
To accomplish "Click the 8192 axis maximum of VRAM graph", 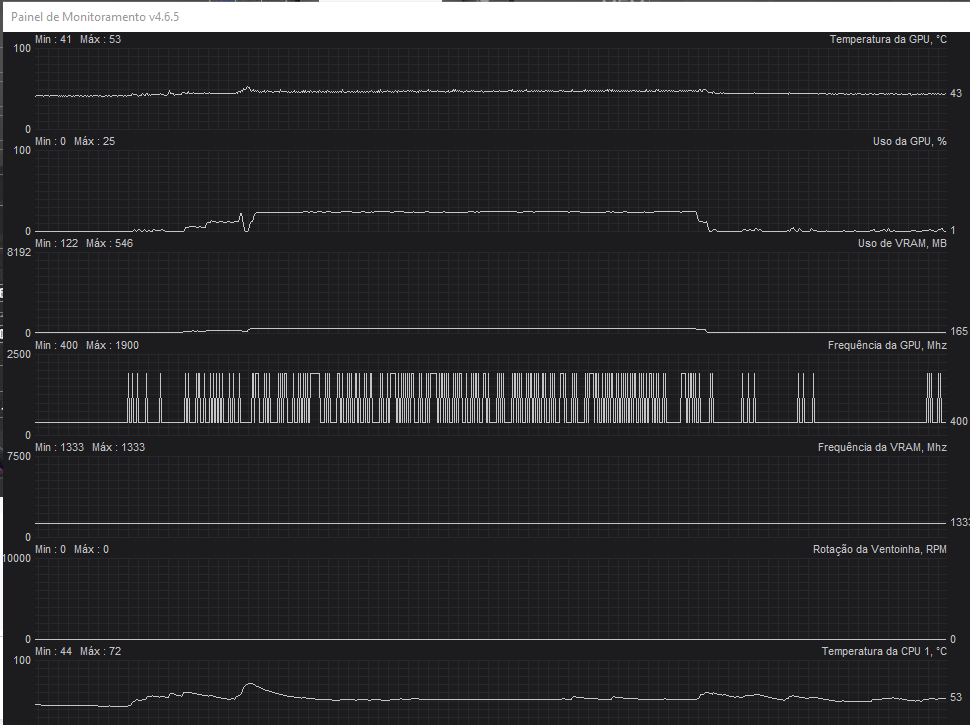I will (19, 252).
